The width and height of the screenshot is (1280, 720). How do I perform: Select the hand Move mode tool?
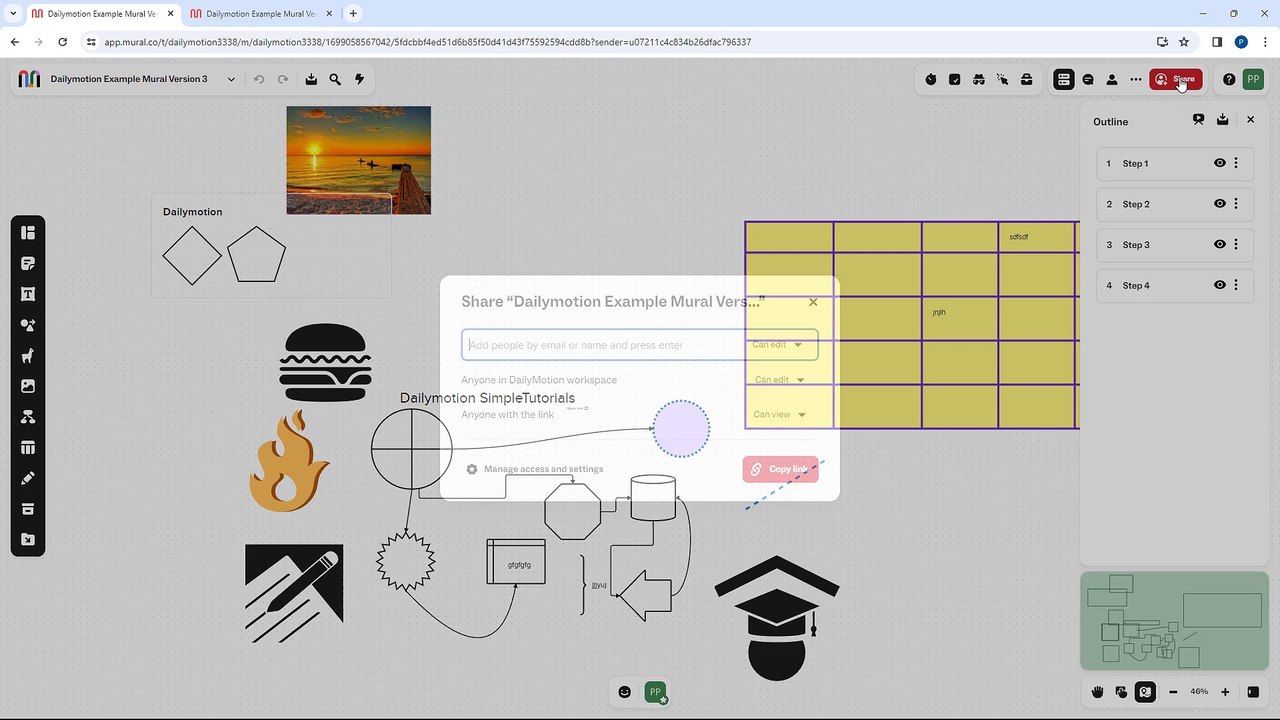1097,692
